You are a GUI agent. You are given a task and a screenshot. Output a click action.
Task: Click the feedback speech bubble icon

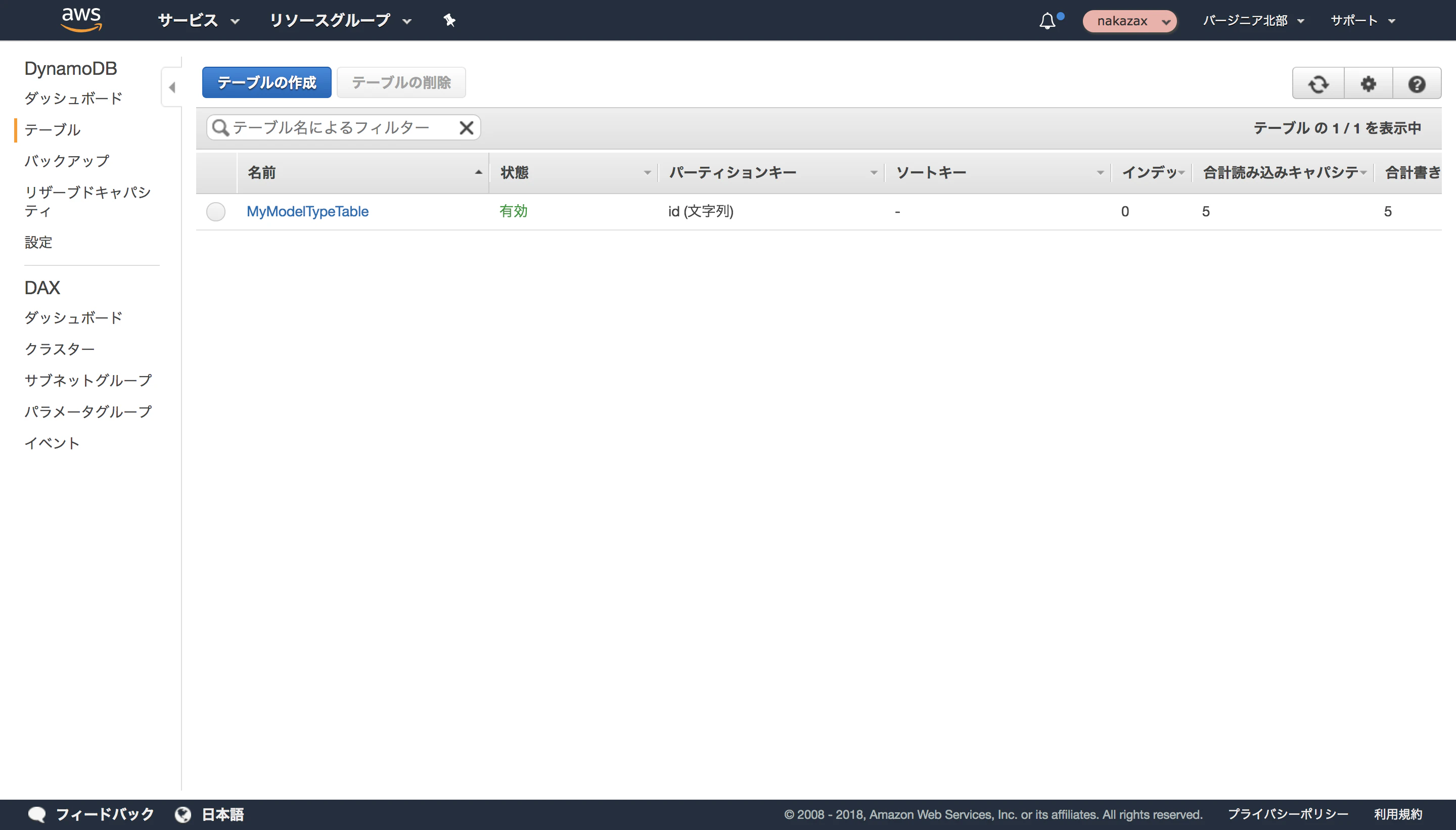click(x=37, y=814)
